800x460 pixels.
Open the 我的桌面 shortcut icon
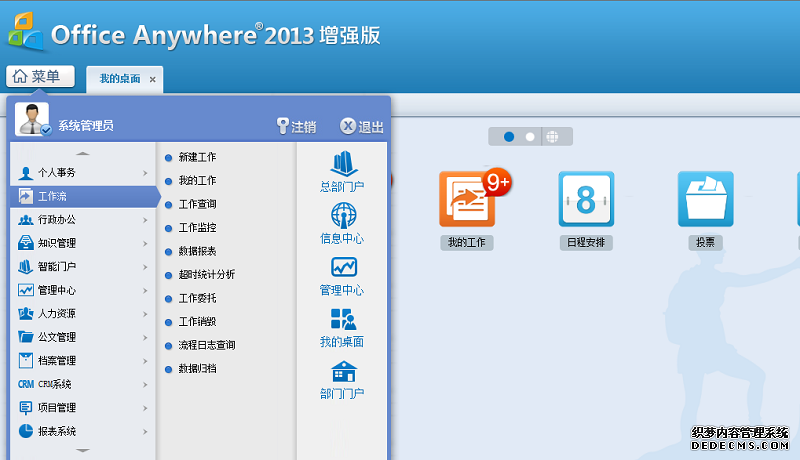344,319
